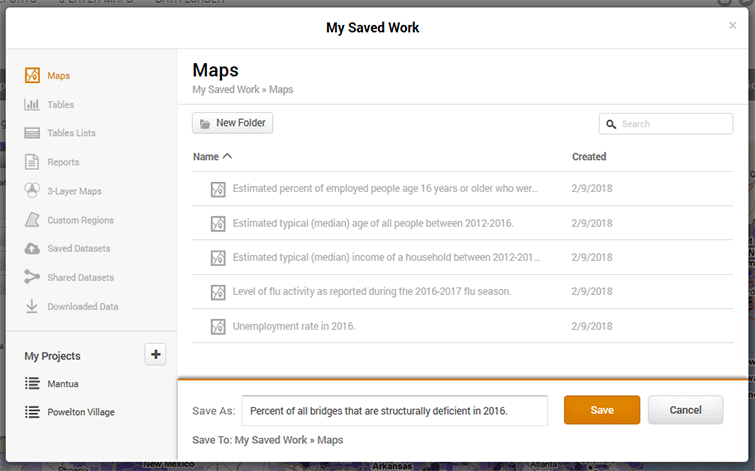
Task: Click Created date of flu activity row
Action: click(x=592, y=291)
